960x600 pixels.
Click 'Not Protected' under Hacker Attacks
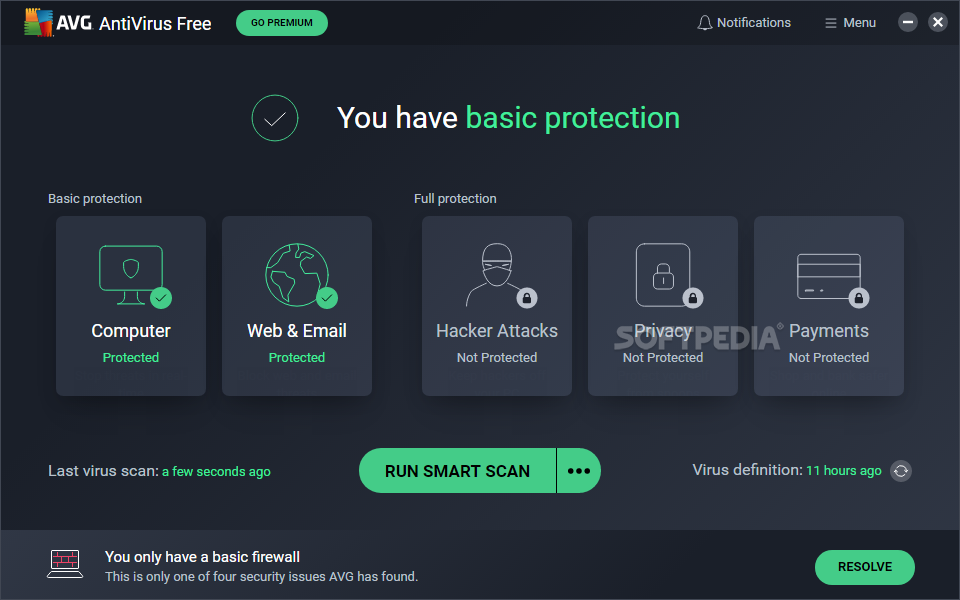497,358
